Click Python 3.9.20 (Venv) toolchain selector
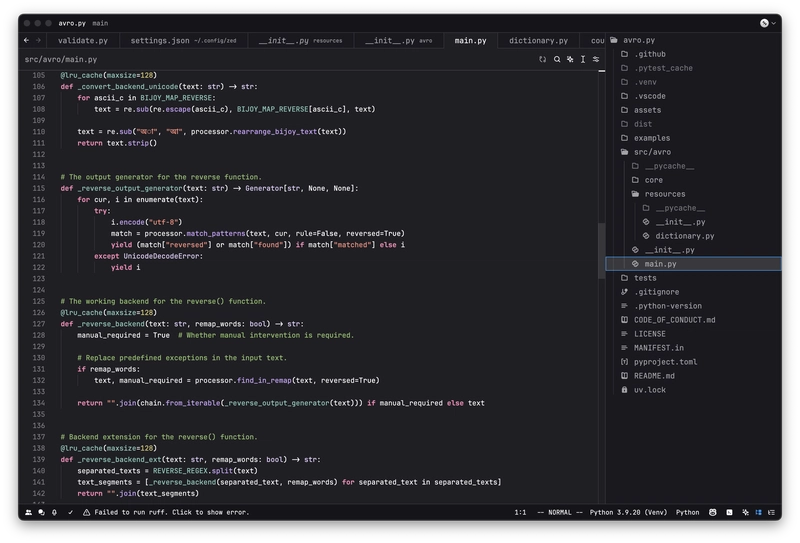800x543 pixels. click(x=628, y=512)
